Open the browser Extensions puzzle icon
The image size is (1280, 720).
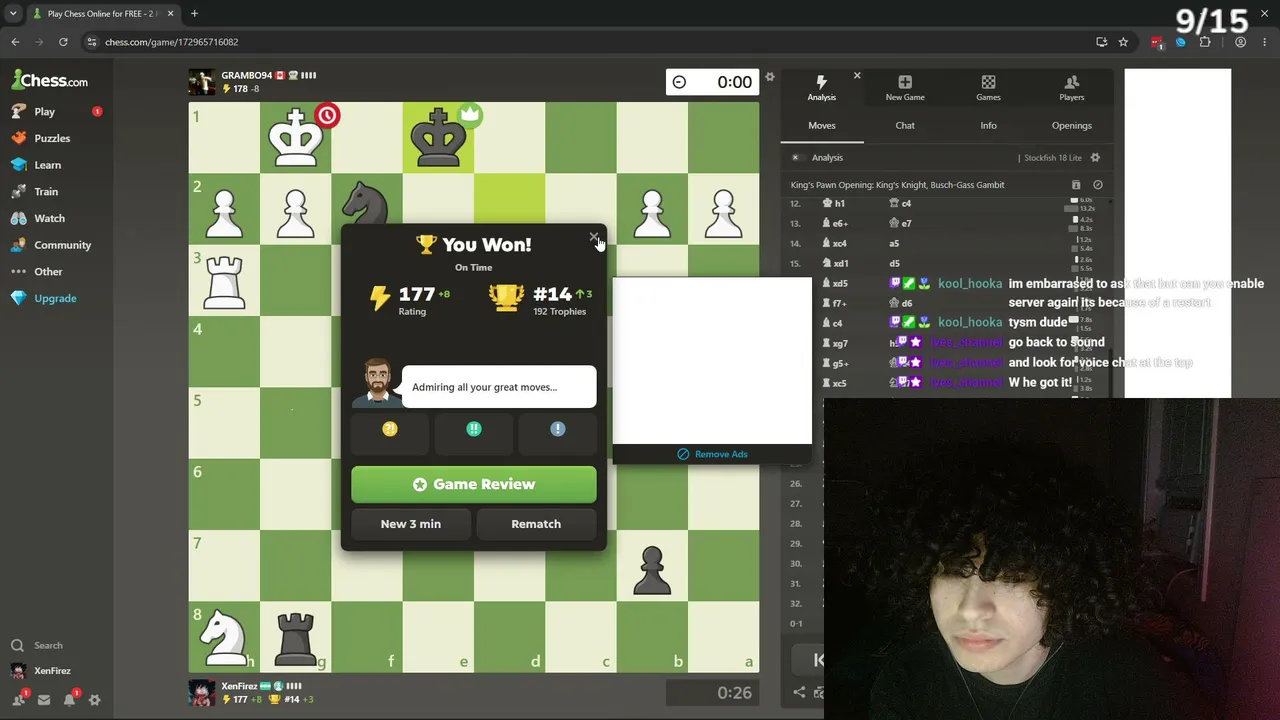coord(1205,42)
